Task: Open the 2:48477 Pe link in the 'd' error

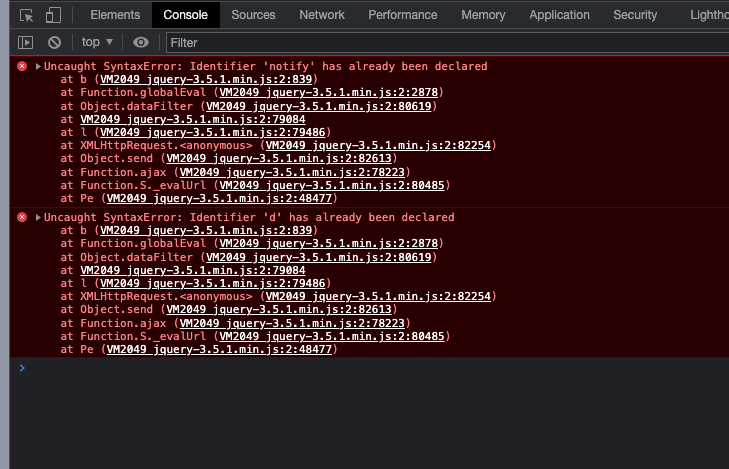Action: [x=219, y=350]
